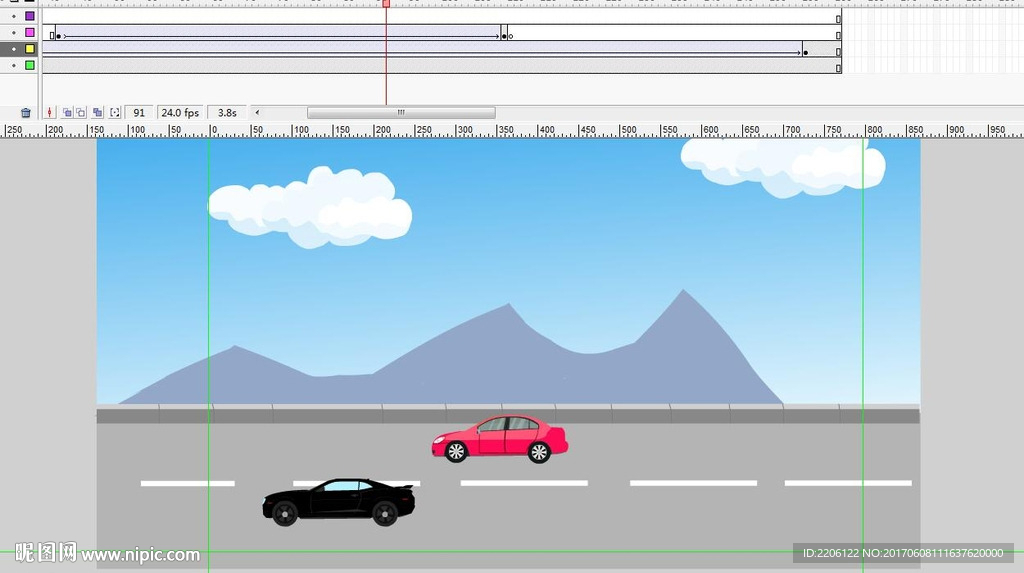Open the Modify Markers bracket icon
1024x573 pixels.
tap(115, 112)
